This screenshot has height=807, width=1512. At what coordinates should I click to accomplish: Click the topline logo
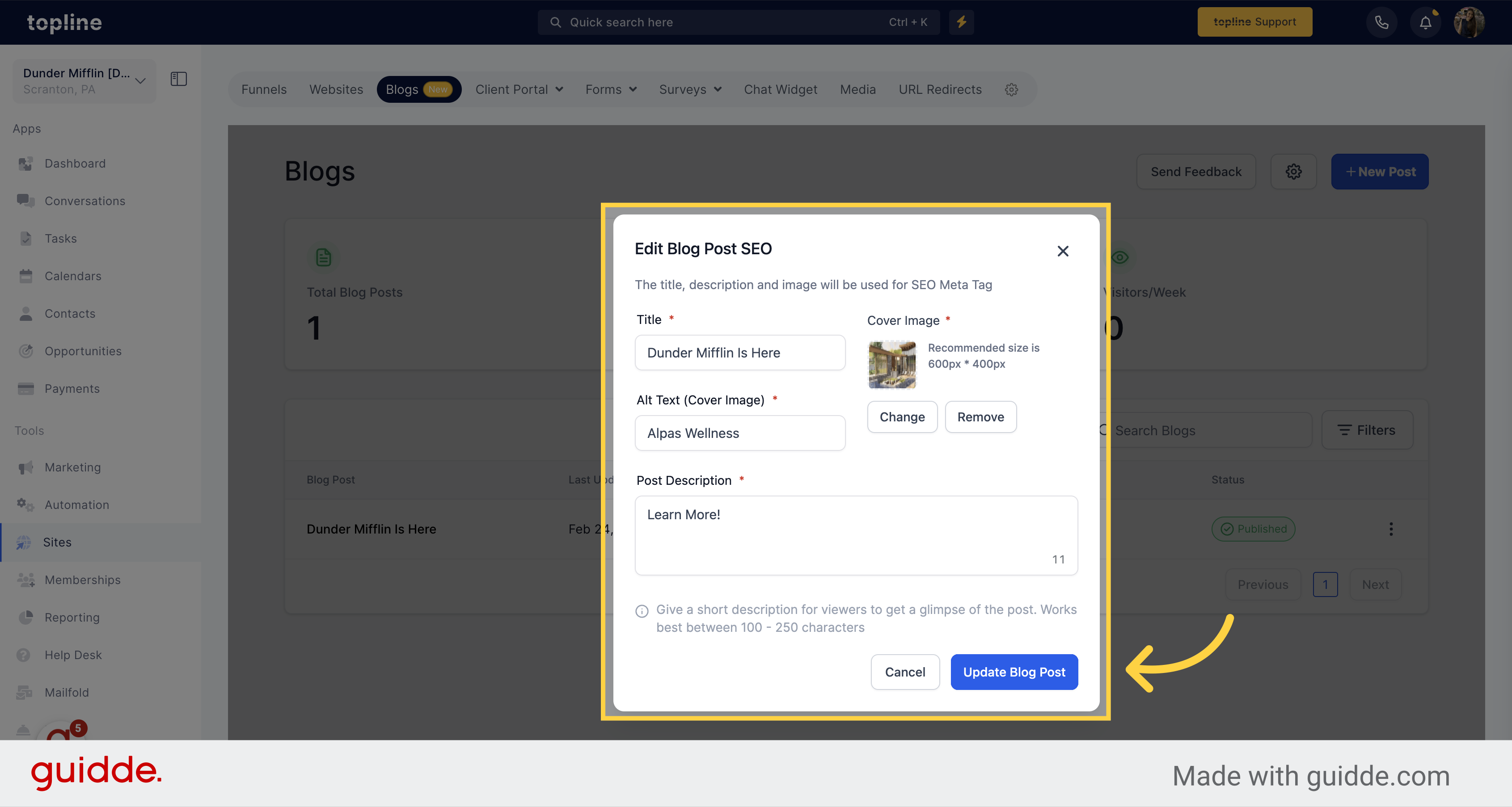(64, 22)
